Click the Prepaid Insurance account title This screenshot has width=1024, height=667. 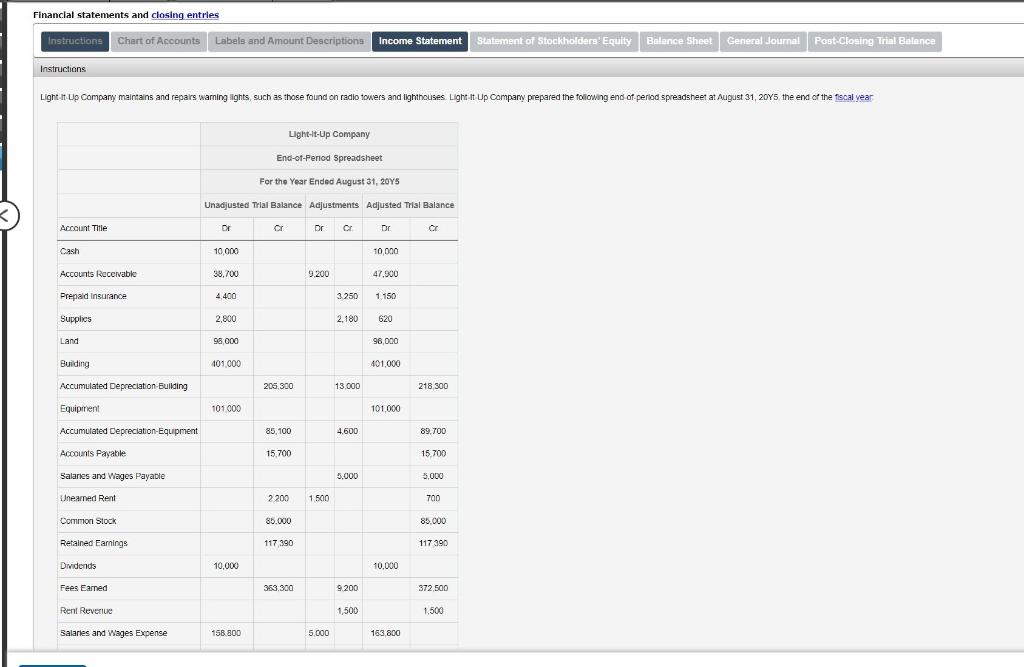pos(93,297)
